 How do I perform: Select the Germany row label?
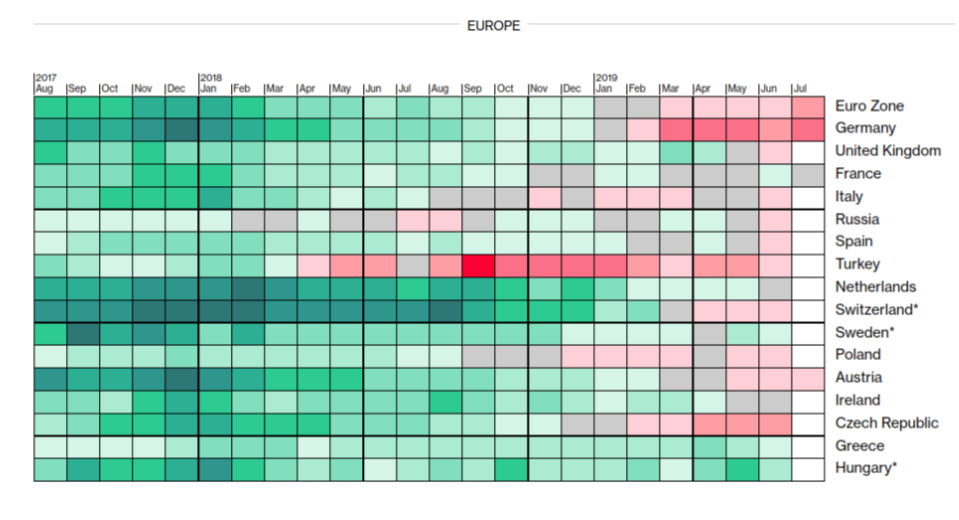click(865, 128)
